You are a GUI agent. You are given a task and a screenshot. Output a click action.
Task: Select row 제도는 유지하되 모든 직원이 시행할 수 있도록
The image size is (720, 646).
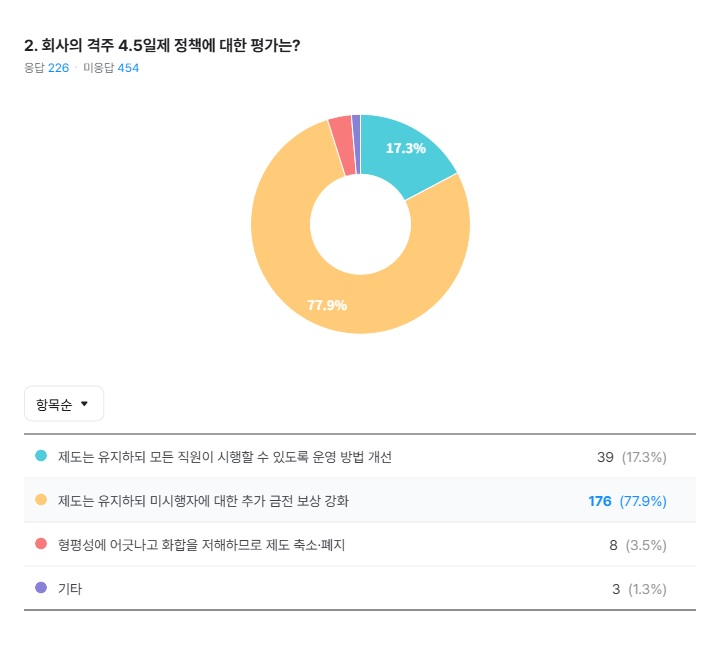225,457
